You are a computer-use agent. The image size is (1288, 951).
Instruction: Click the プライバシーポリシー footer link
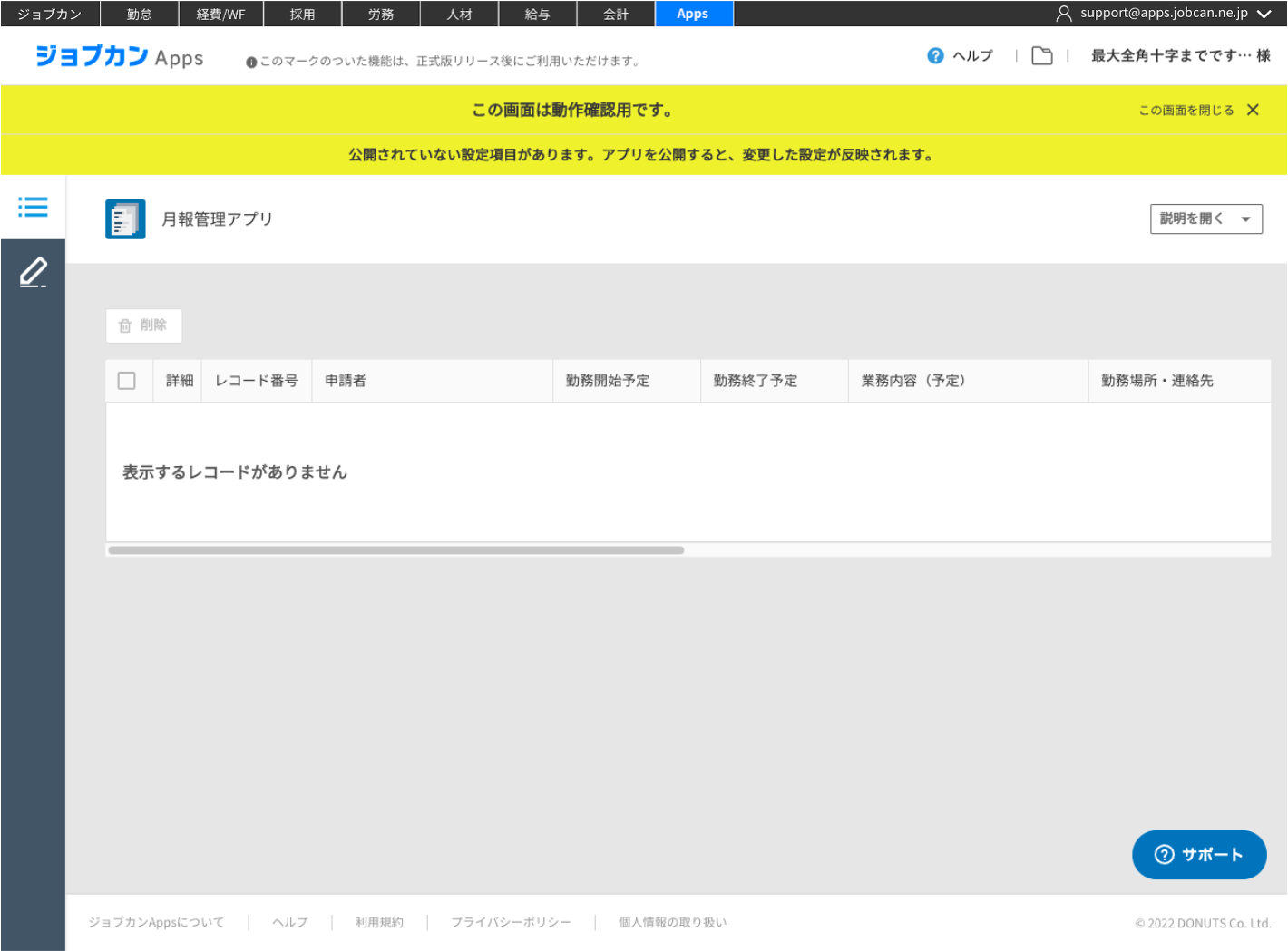511,923
